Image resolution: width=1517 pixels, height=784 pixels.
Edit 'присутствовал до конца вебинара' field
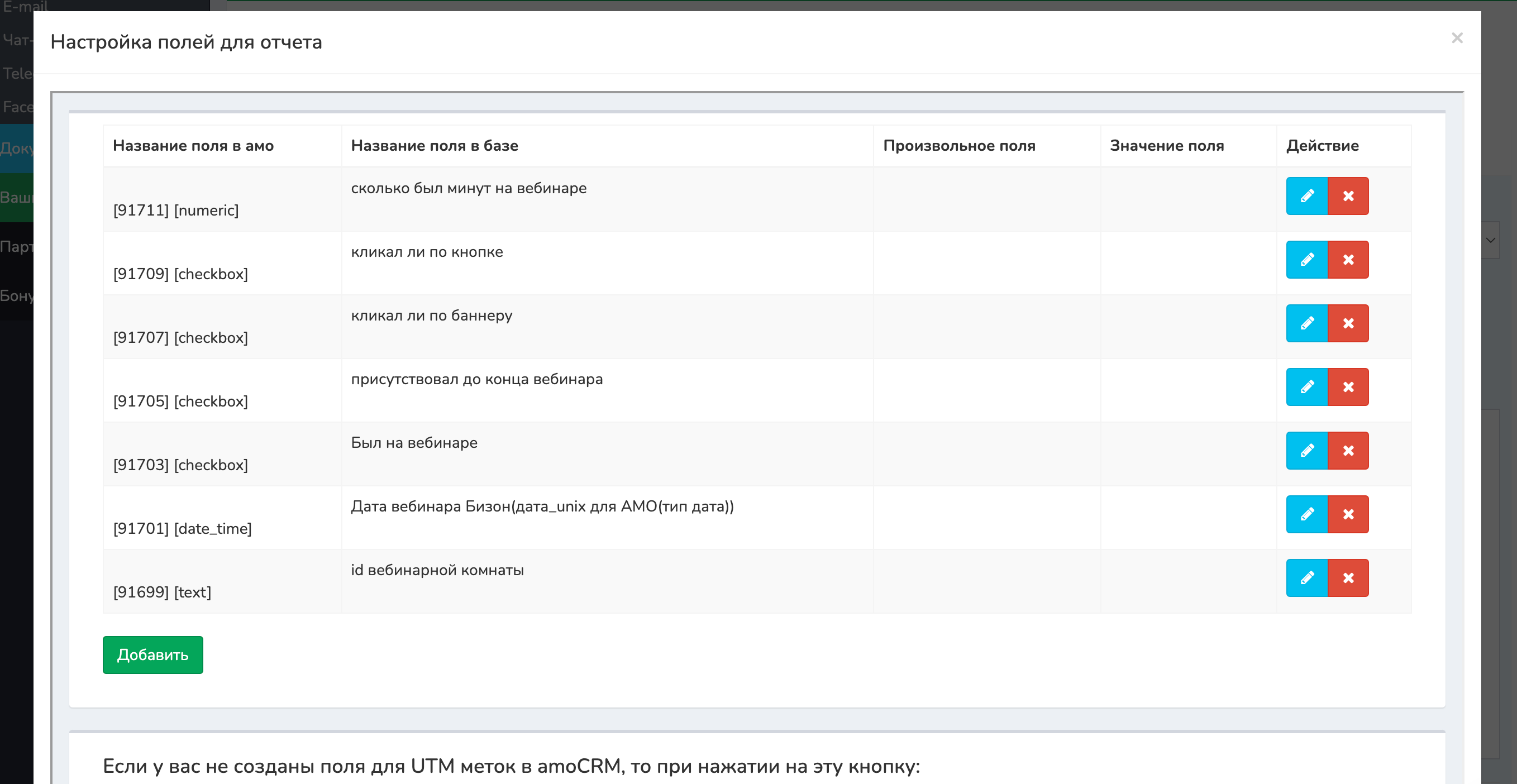point(1306,387)
